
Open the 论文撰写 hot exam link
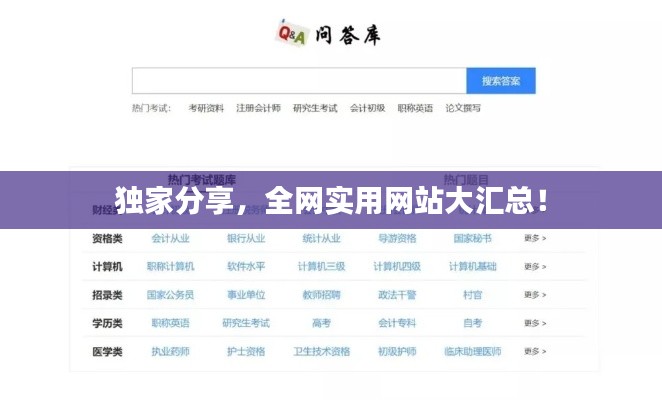tap(463, 108)
